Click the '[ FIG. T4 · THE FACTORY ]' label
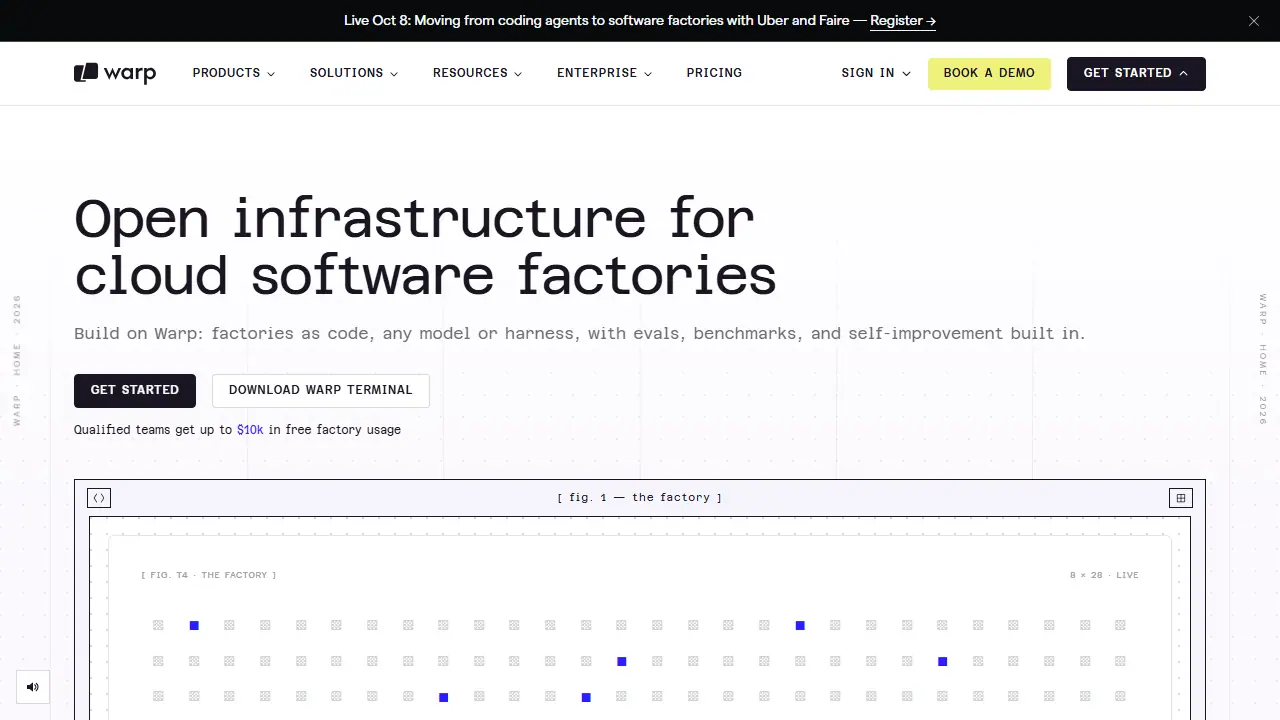1280x720 pixels. 209,575
